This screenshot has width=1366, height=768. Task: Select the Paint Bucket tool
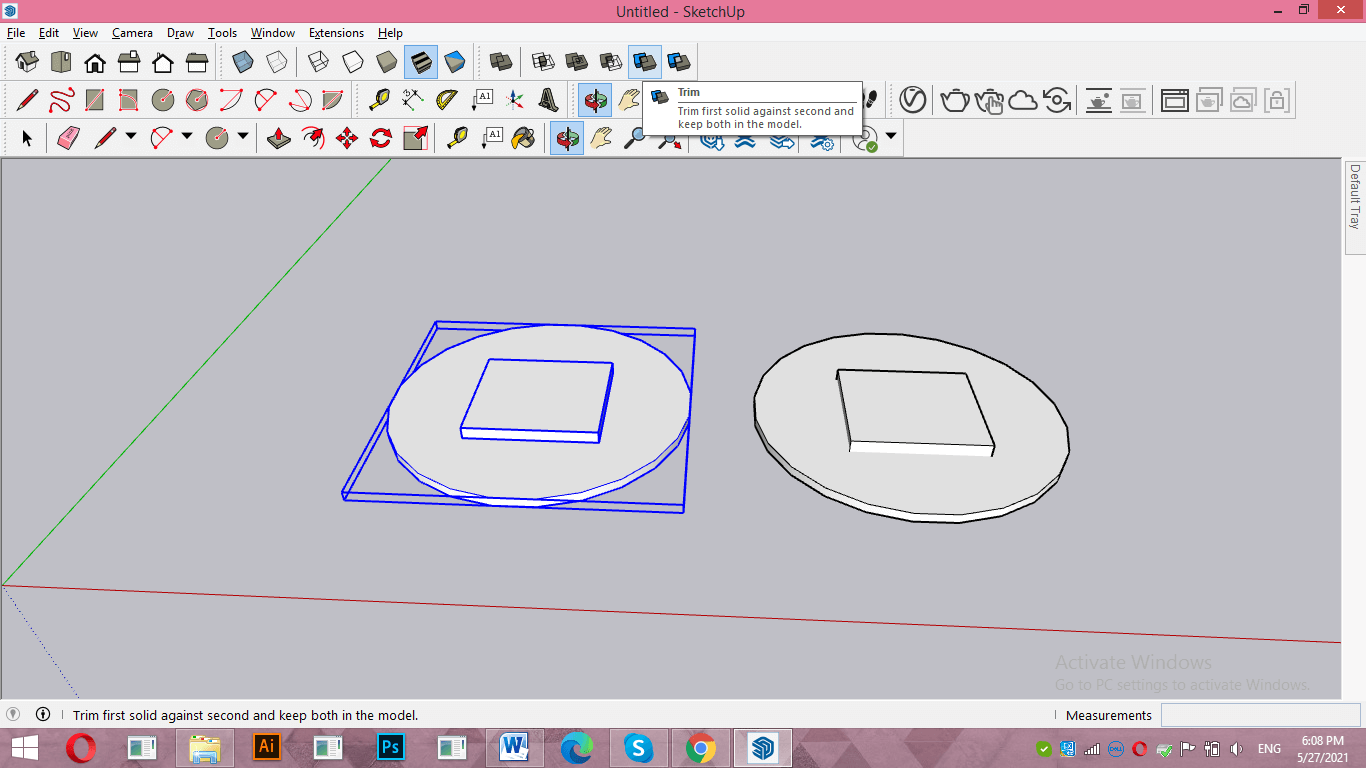[523, 138]
